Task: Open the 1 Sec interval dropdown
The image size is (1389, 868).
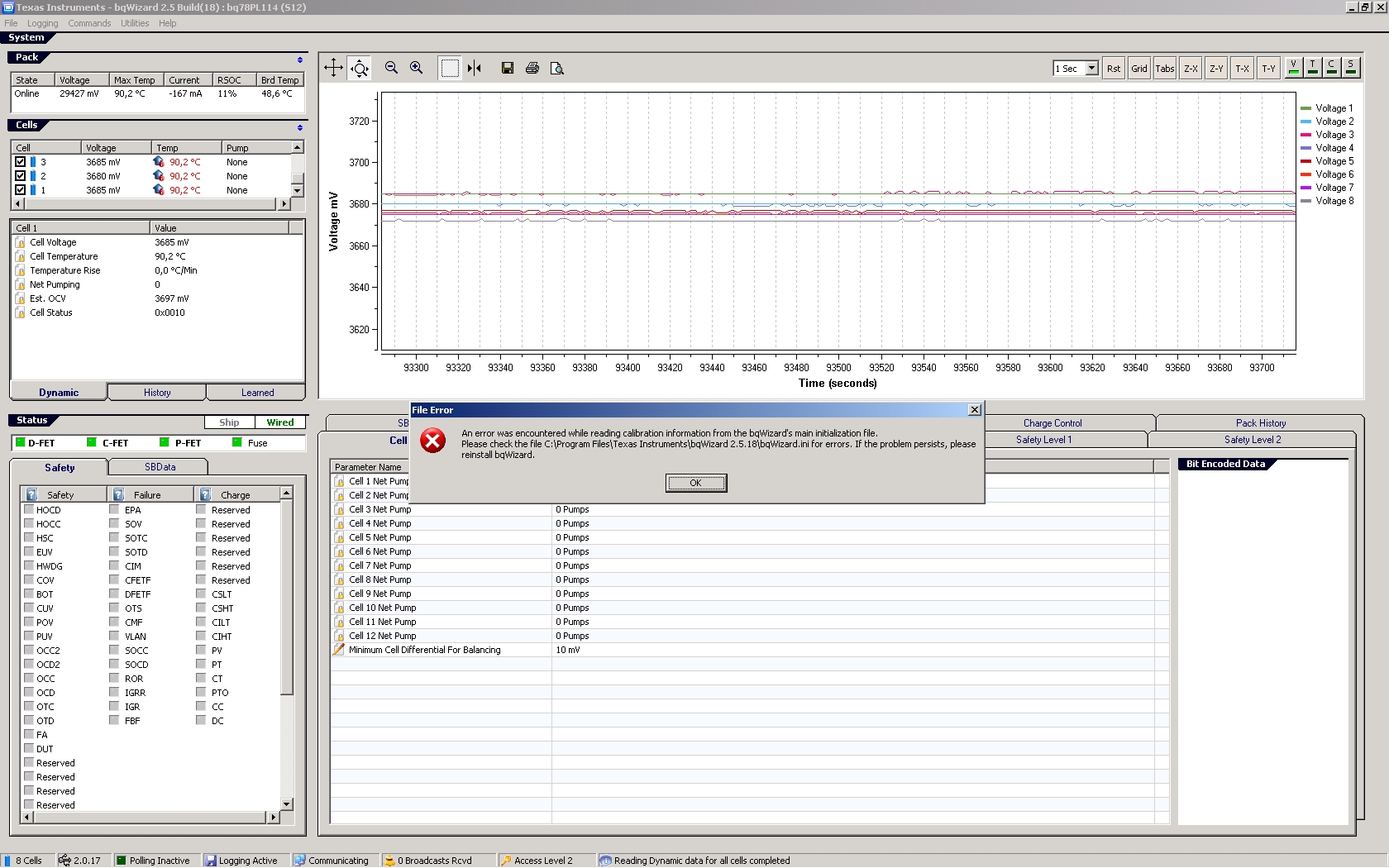Action: point(1092,68)
